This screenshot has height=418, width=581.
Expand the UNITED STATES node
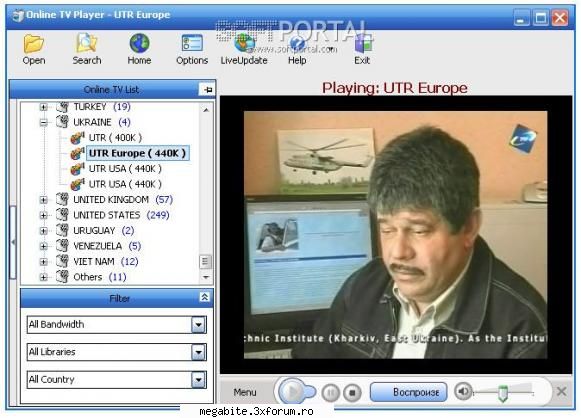43,215
